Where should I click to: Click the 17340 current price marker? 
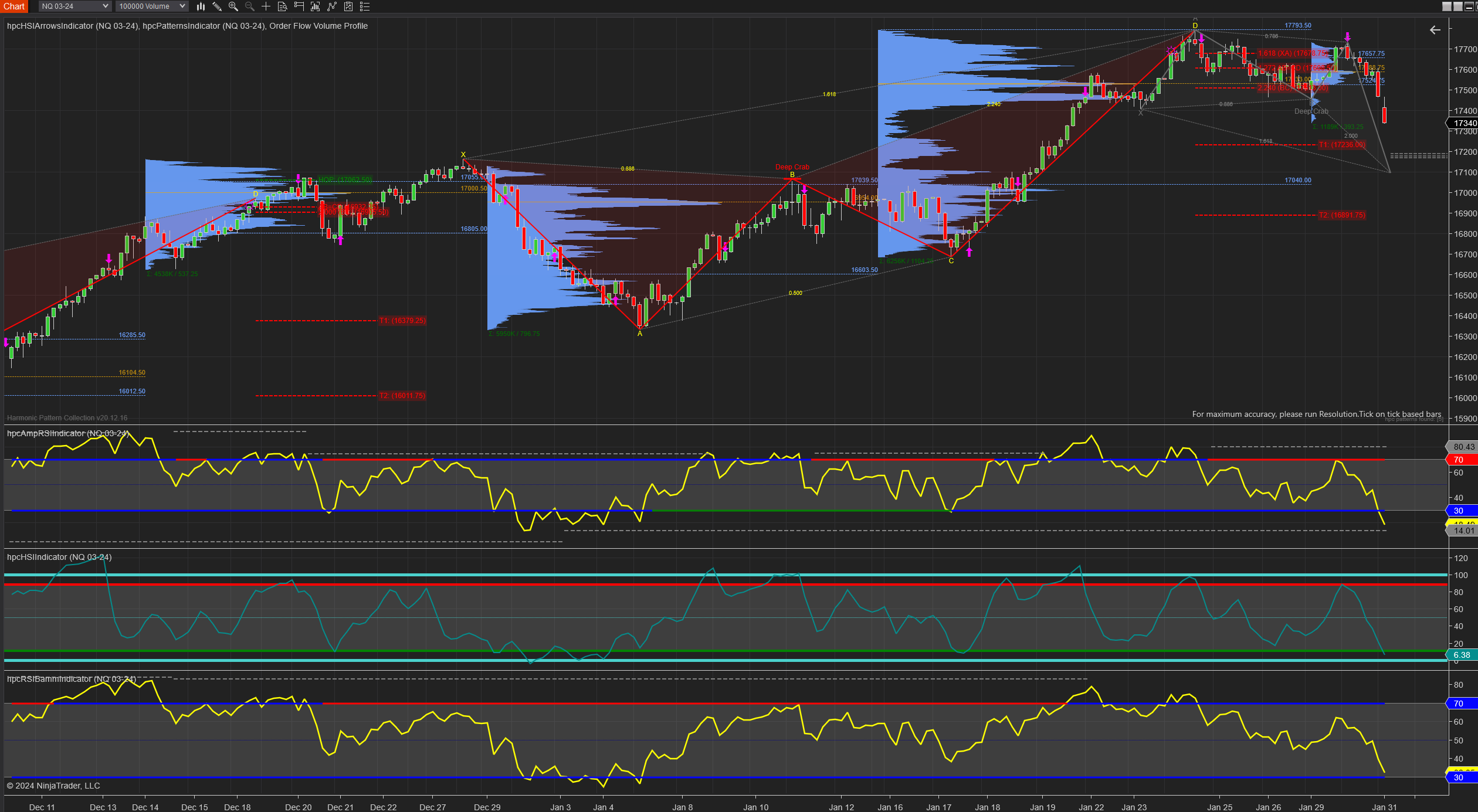click(1465, 123)
